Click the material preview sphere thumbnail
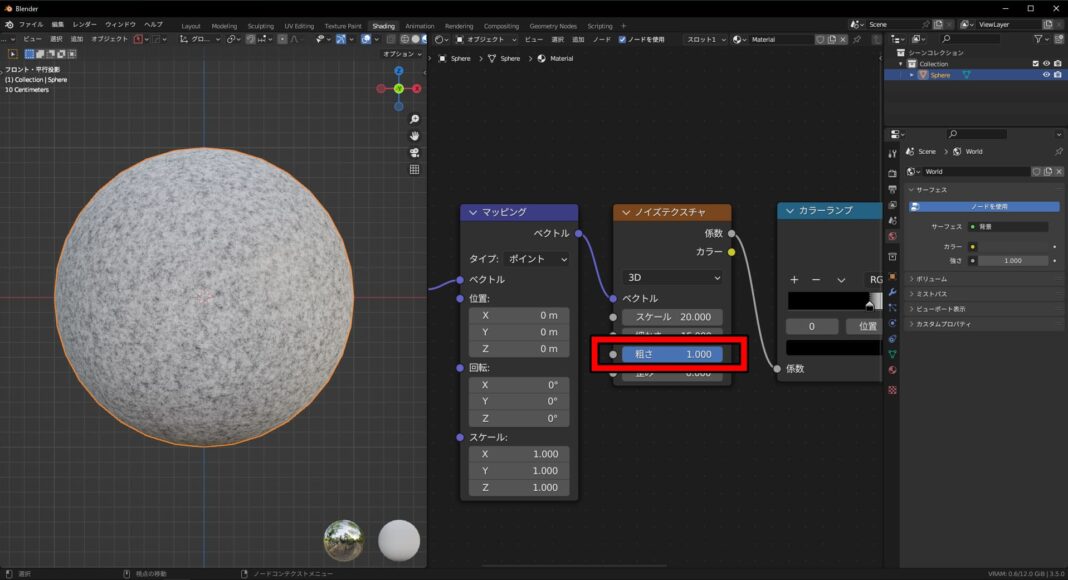The width and height of the screenshot is (1068, 580). (x=398, y=539)
